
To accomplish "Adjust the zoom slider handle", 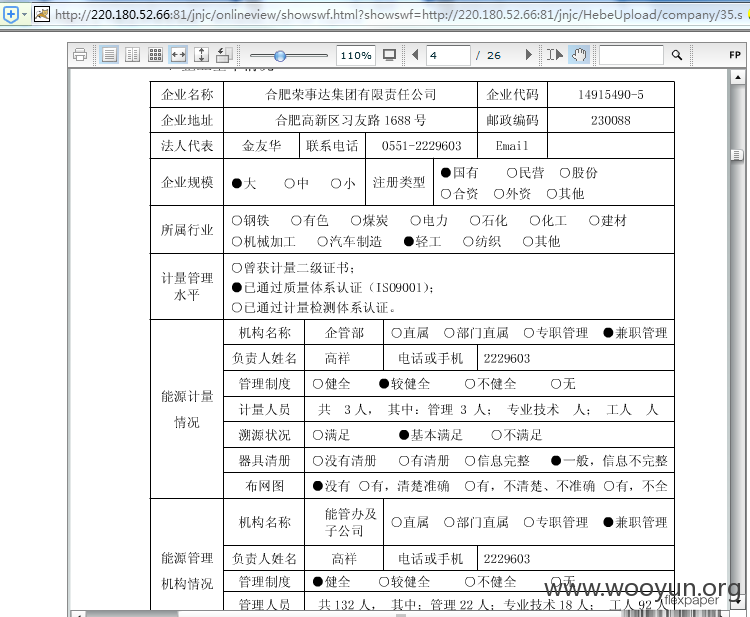I will pos(280,56).
